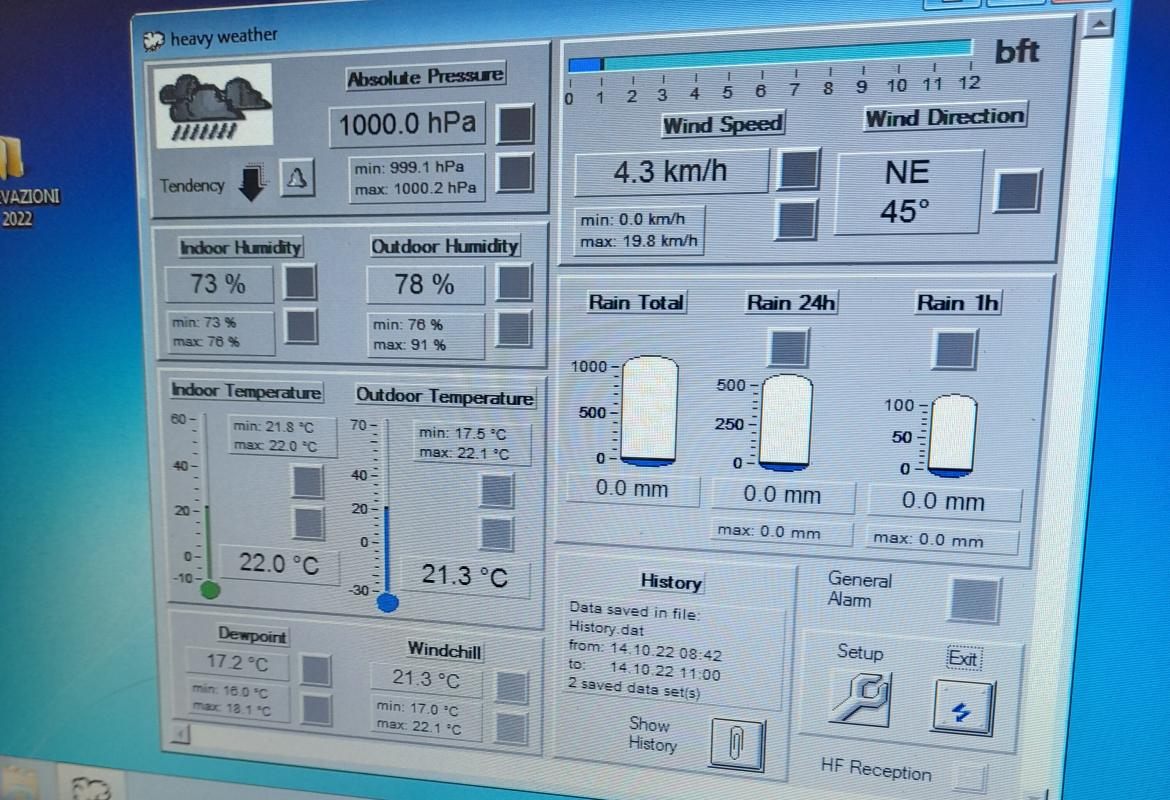The height and width of the screenshot is (800, 1170).
Task: Click the scroll up arrow at right edge
Action: click(1100, 24)
